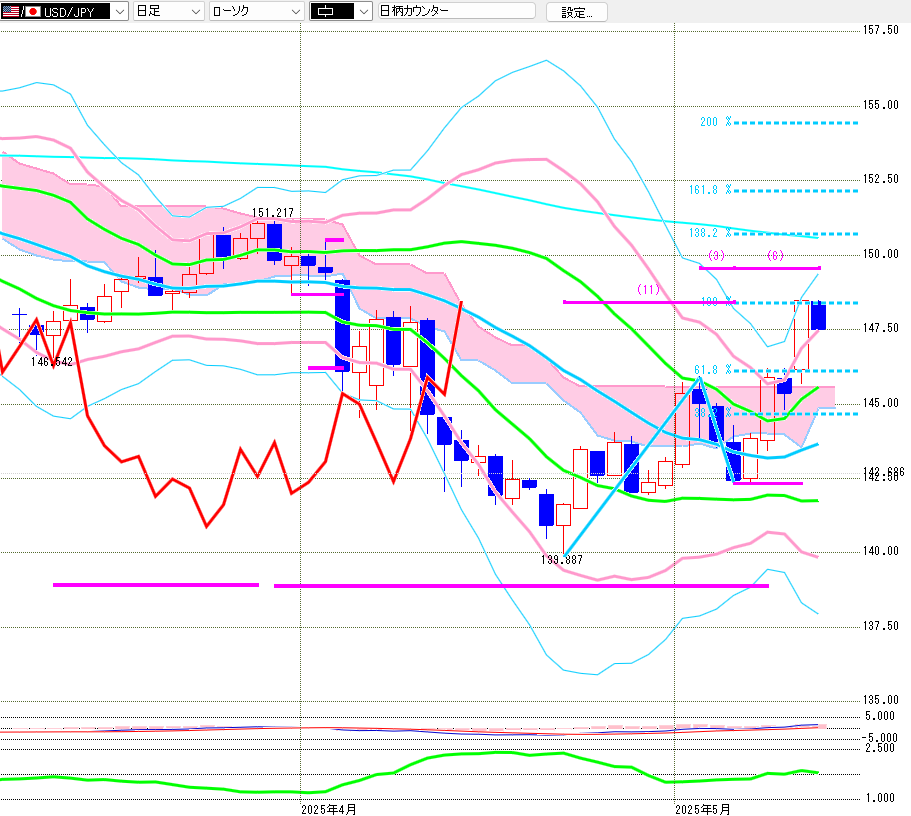Click the 5.000 indicator scale label
911x816 pixels.
click(x=880, y=716)
